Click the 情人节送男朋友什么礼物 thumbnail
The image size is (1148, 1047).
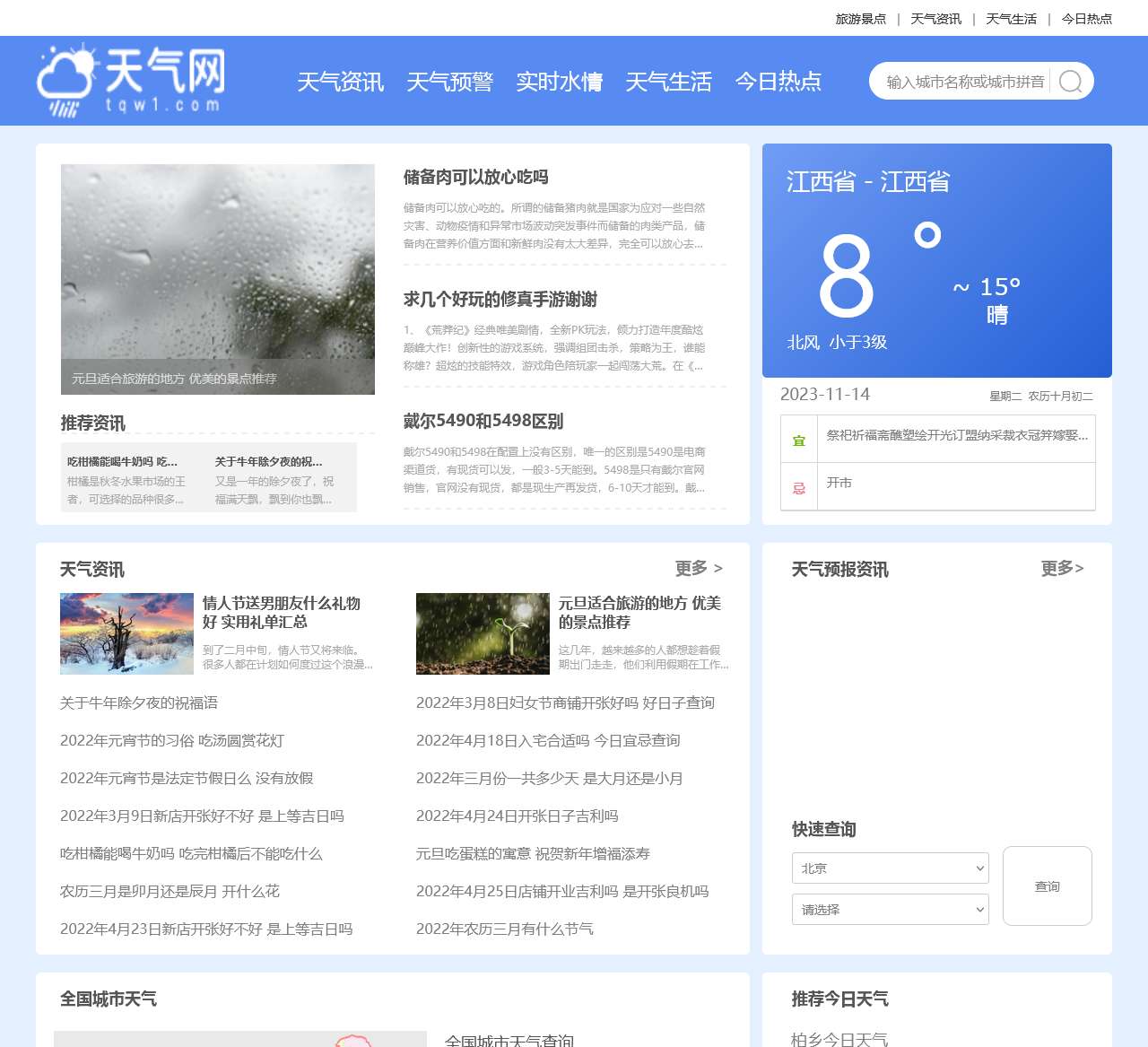click(x=126, y=633)
